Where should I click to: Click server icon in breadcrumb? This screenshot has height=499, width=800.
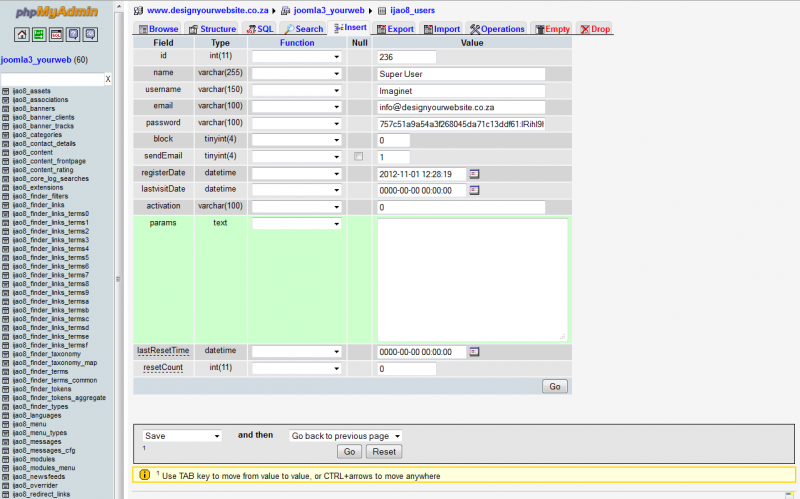tap(138, 10)
